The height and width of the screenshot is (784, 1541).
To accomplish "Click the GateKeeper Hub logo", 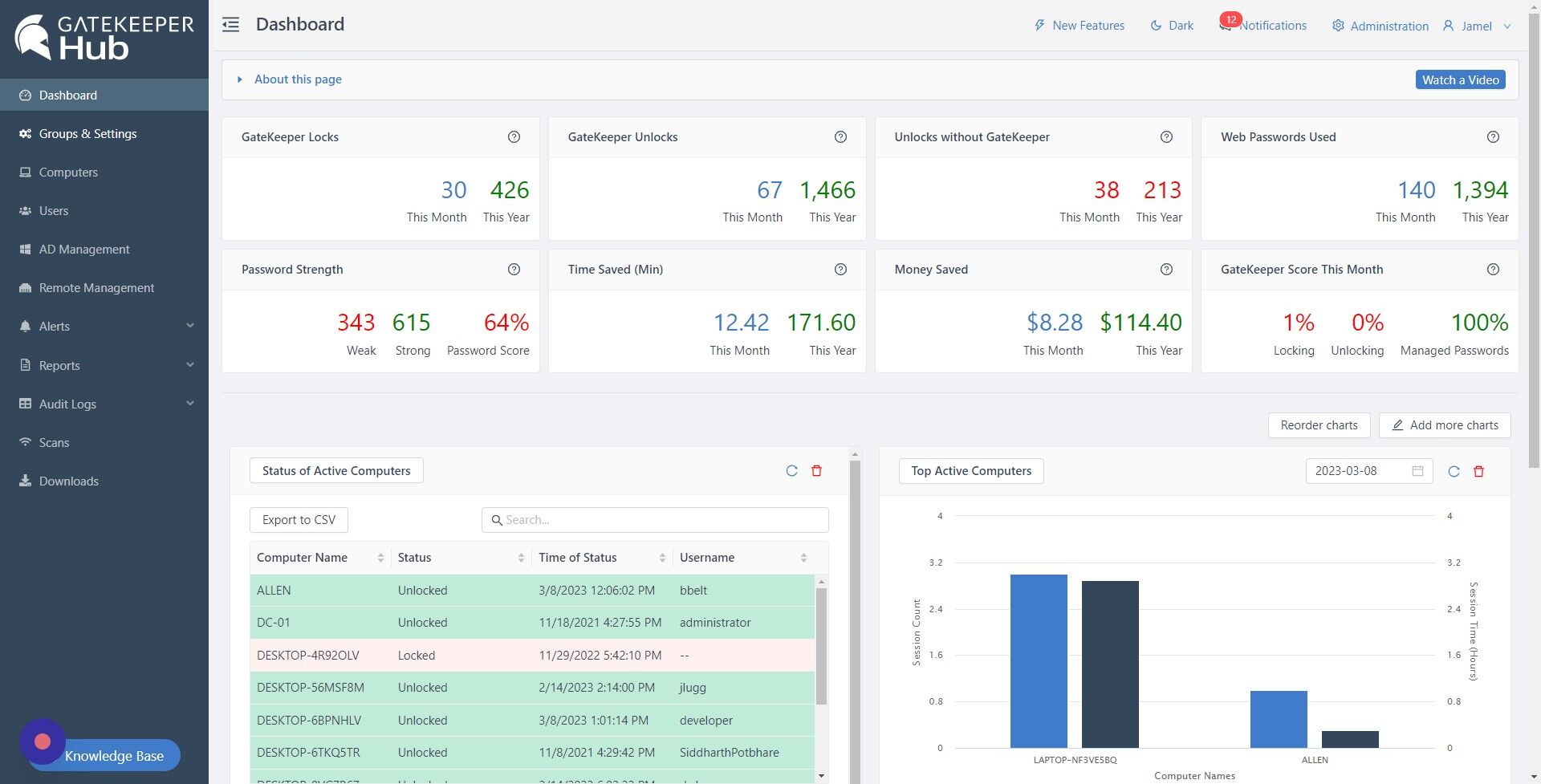I will pos(104,38).
